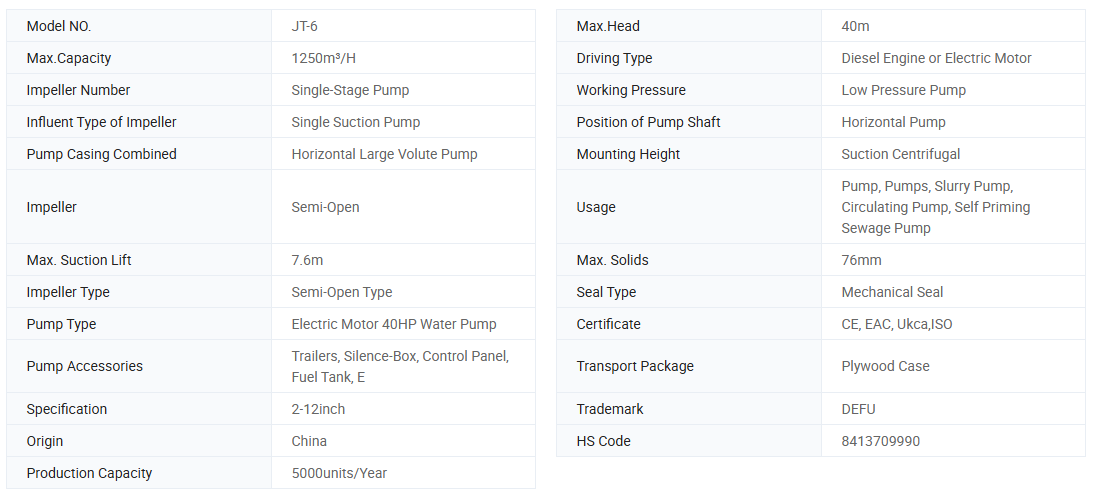Click the JT-6 model number value
Screen dimensions: 1093x495
[306, 26]
